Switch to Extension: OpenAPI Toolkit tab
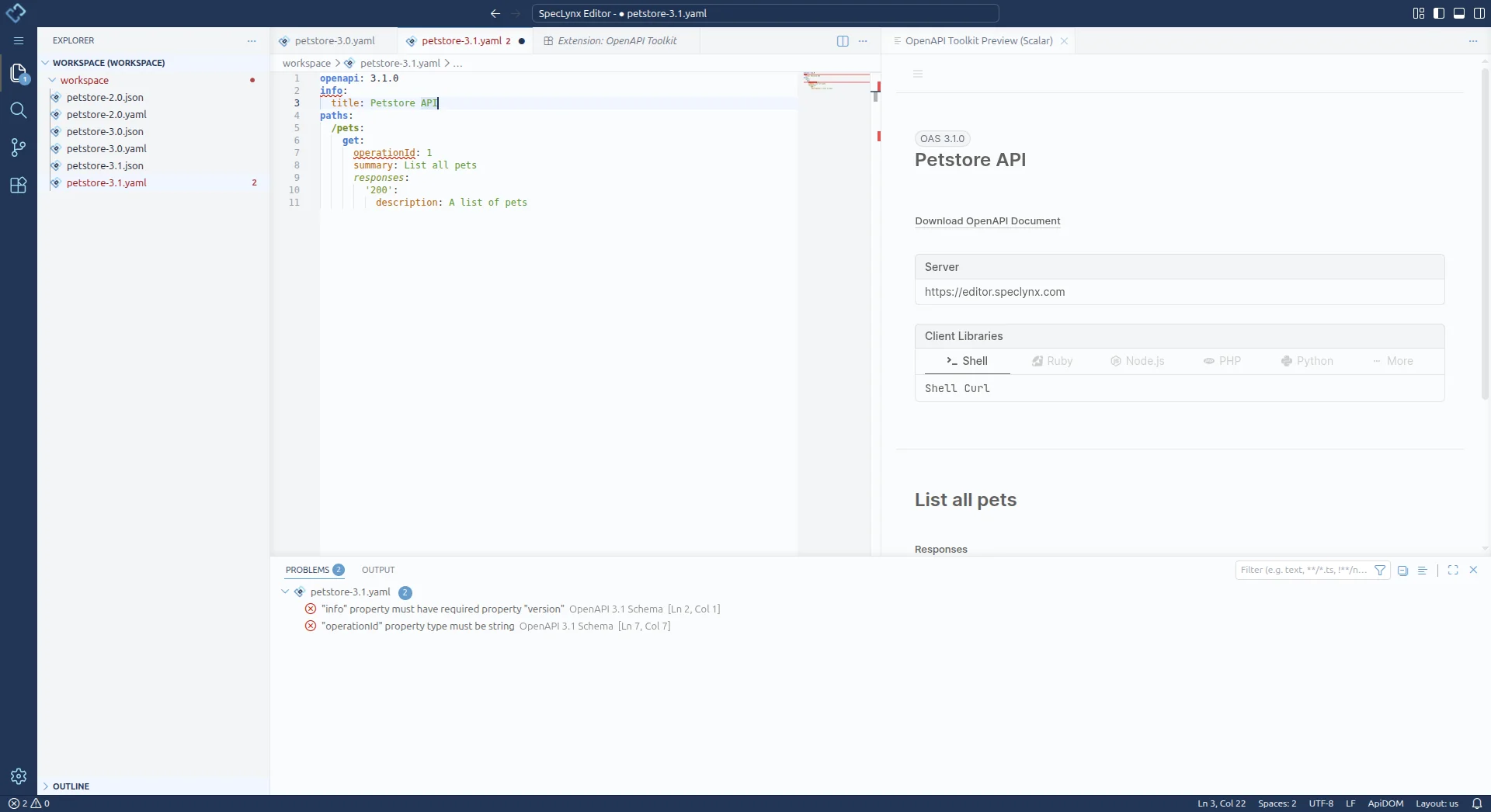 (617, 41)
